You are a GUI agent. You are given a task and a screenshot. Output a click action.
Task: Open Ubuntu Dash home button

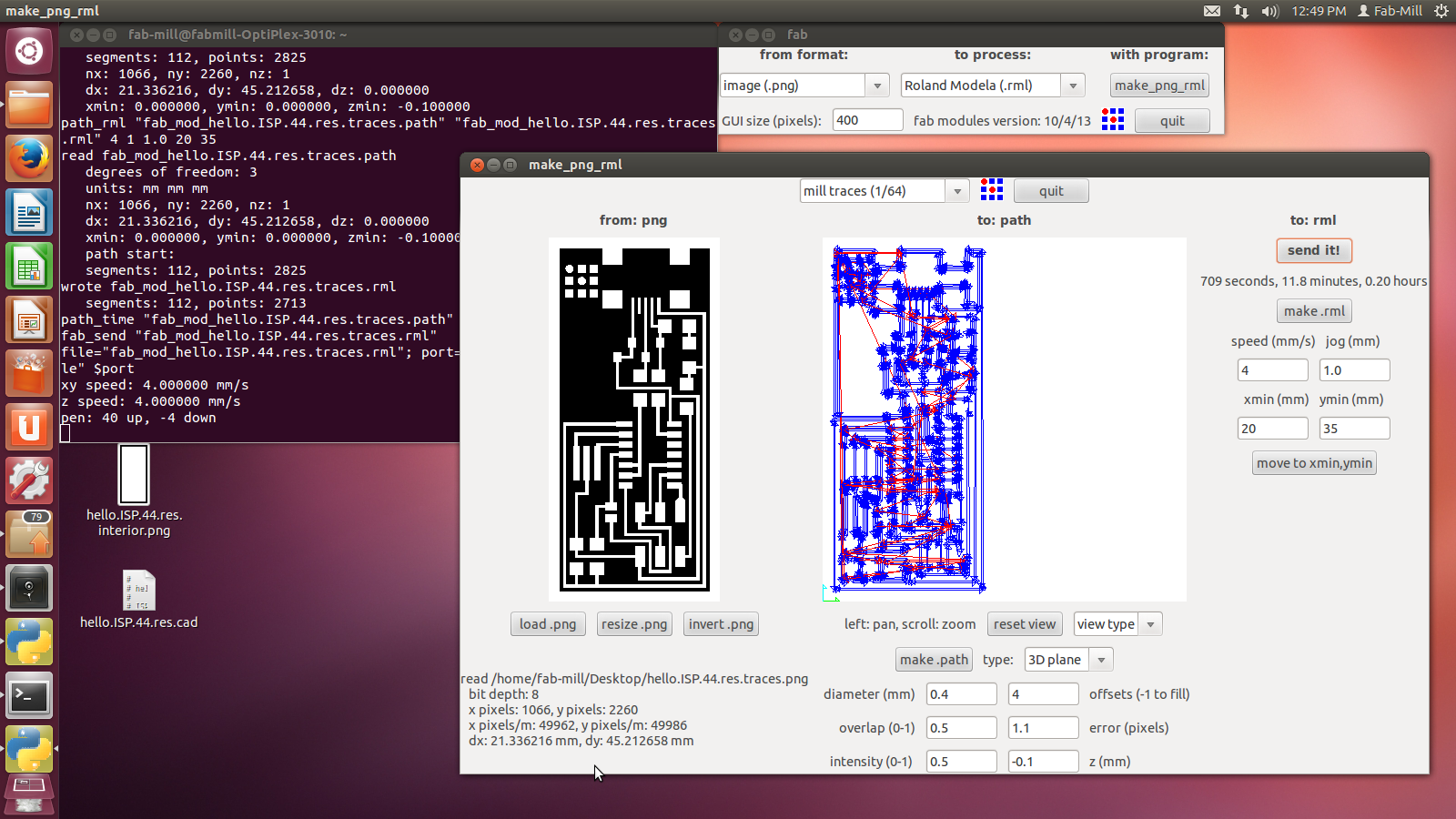click(x=29, y=51)
